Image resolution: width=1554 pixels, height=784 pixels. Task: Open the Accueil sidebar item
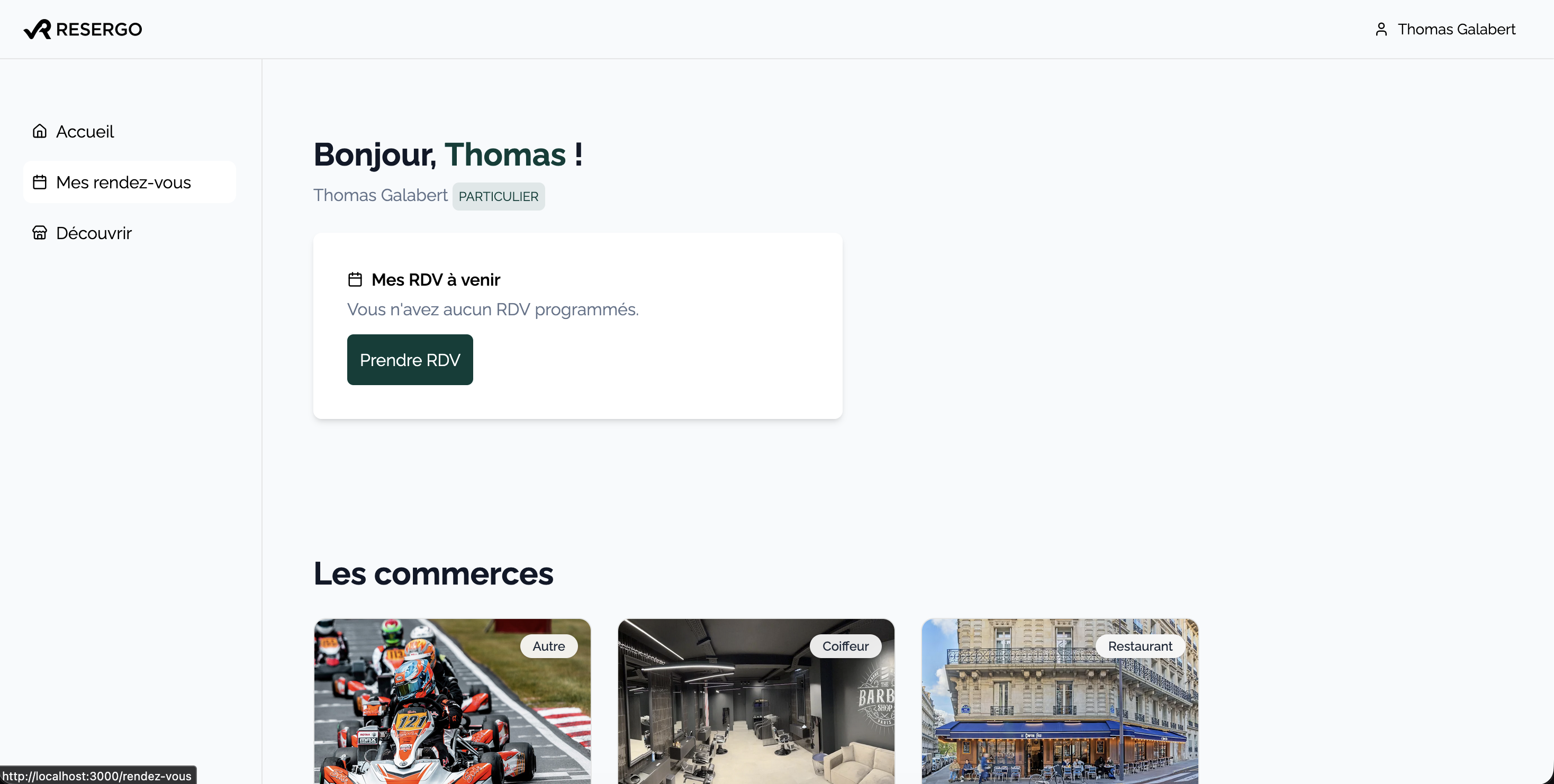pyautogui.click(x=85, y=132)
